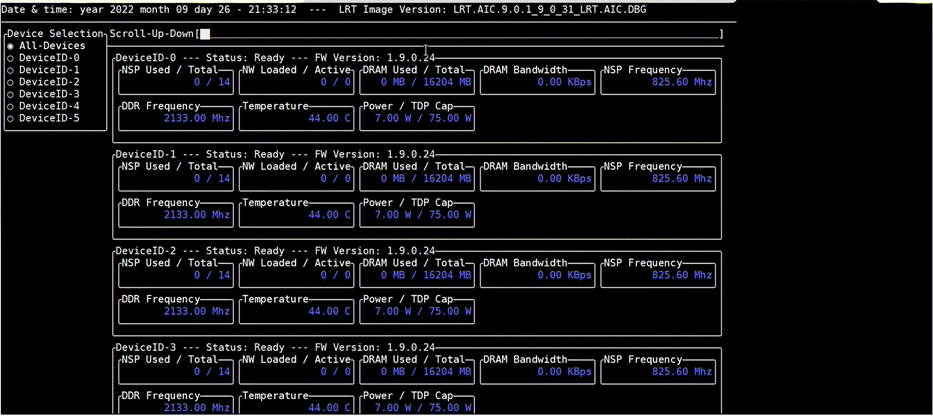Select the DeviceID-3 radio option
Image resolution: width=933 pixels, height=416 pixels.
[x=43, y=94]
